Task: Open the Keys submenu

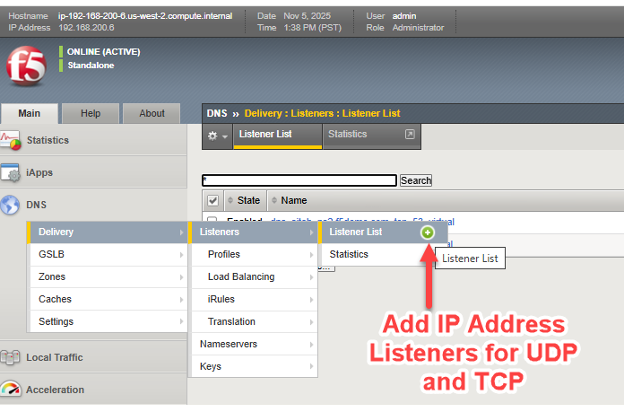Action: 254,366
